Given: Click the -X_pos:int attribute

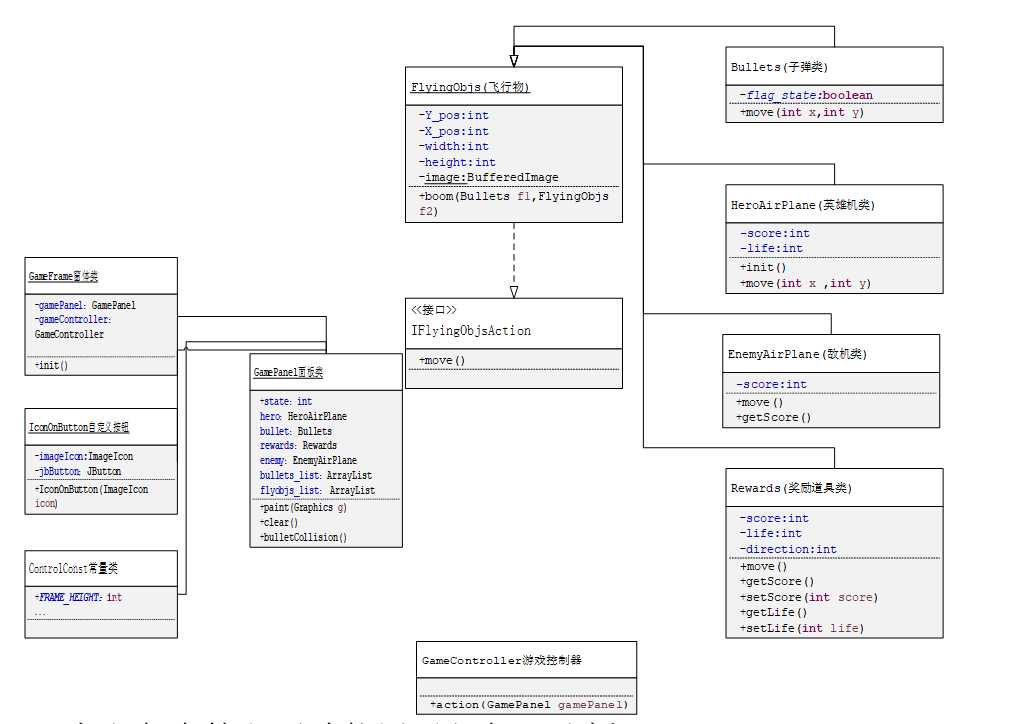Looking at the screenshot, I should [x=454, y=131].
